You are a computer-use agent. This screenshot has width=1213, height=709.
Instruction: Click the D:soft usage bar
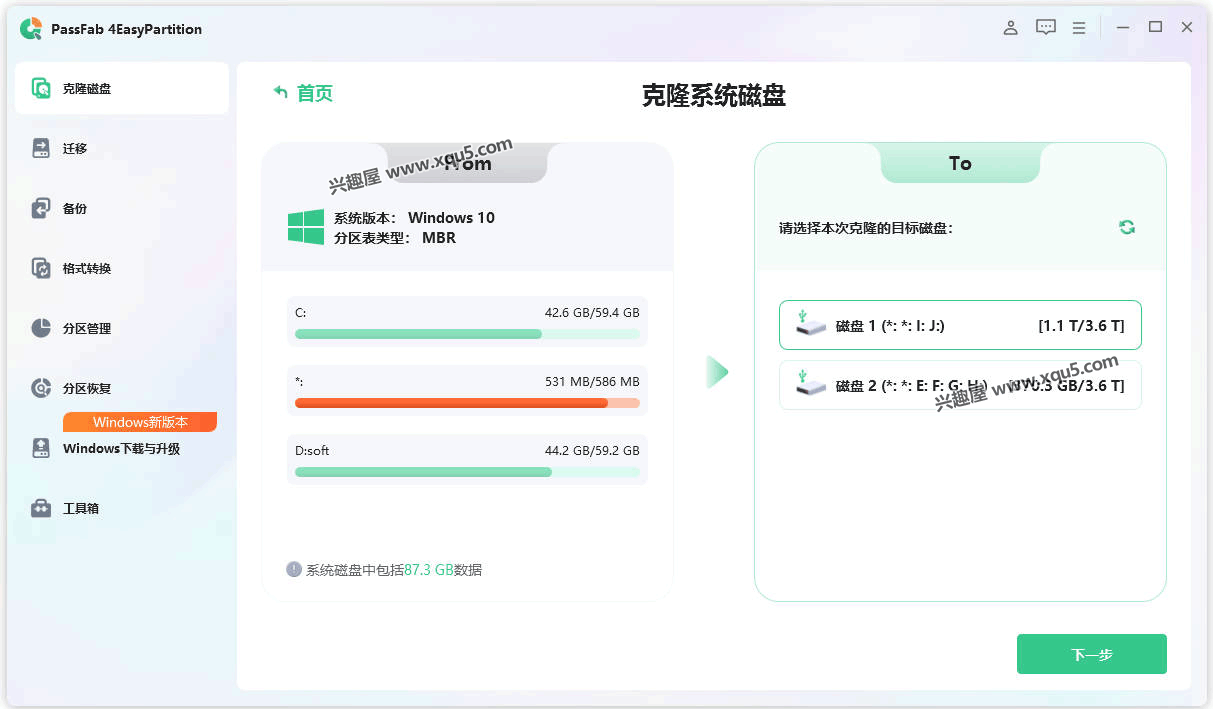point(467,471)
